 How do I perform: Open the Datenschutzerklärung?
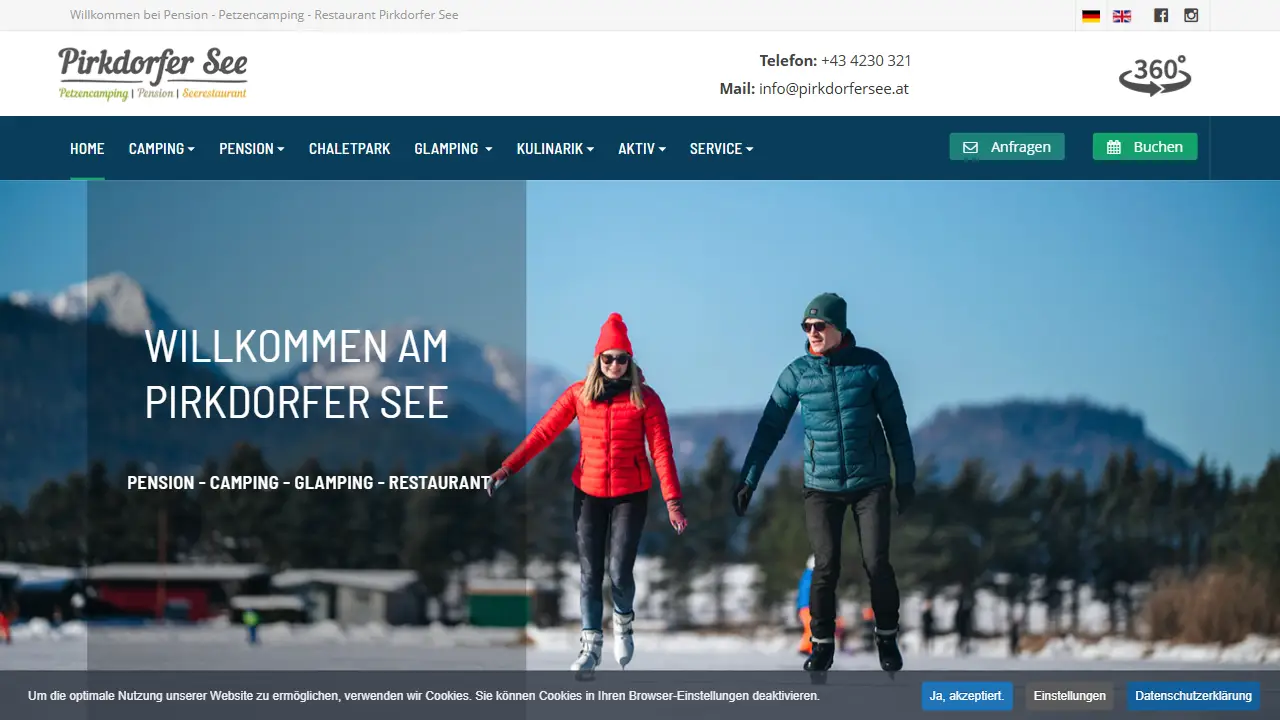(1193, 696)
